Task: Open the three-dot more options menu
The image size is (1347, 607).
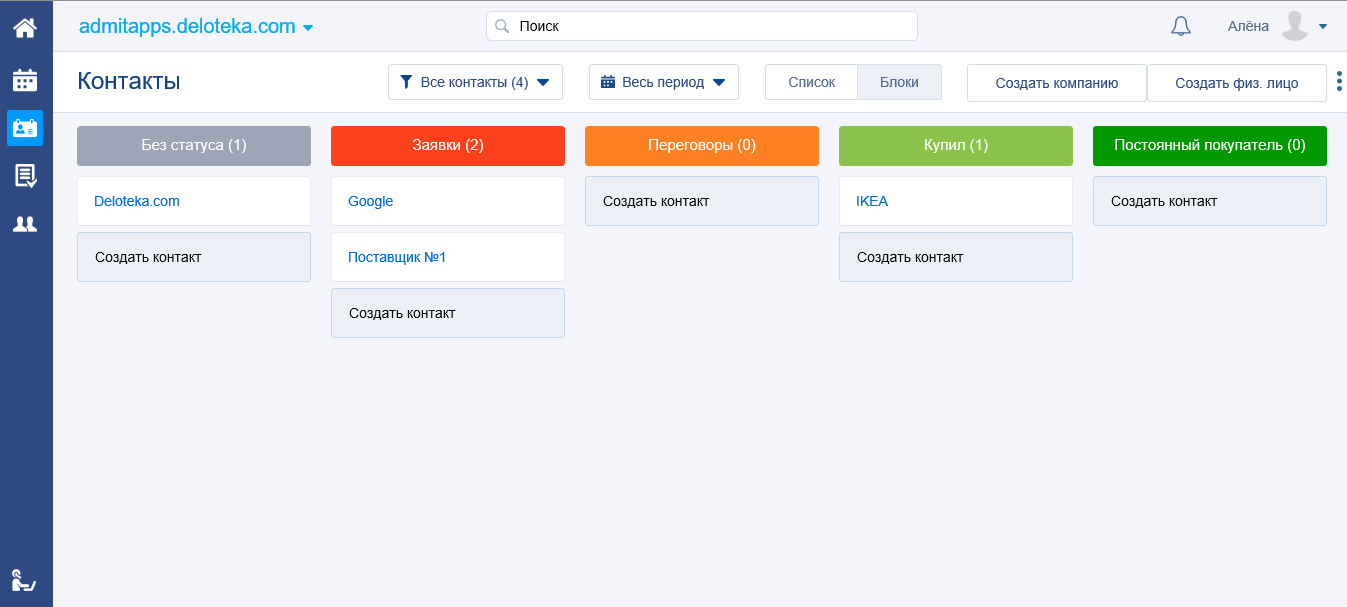Action: coord(1339,82)
